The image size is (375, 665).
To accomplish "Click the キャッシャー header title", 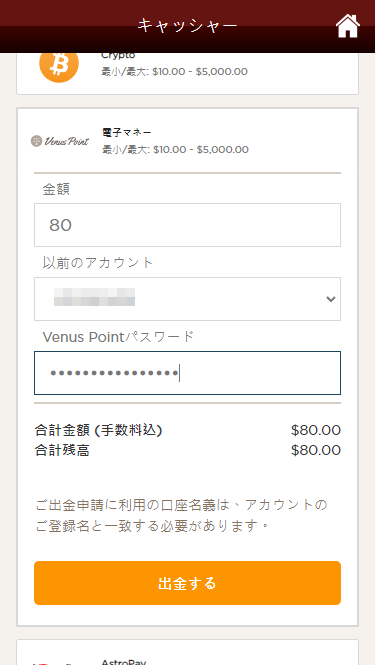I will (188, 25).
